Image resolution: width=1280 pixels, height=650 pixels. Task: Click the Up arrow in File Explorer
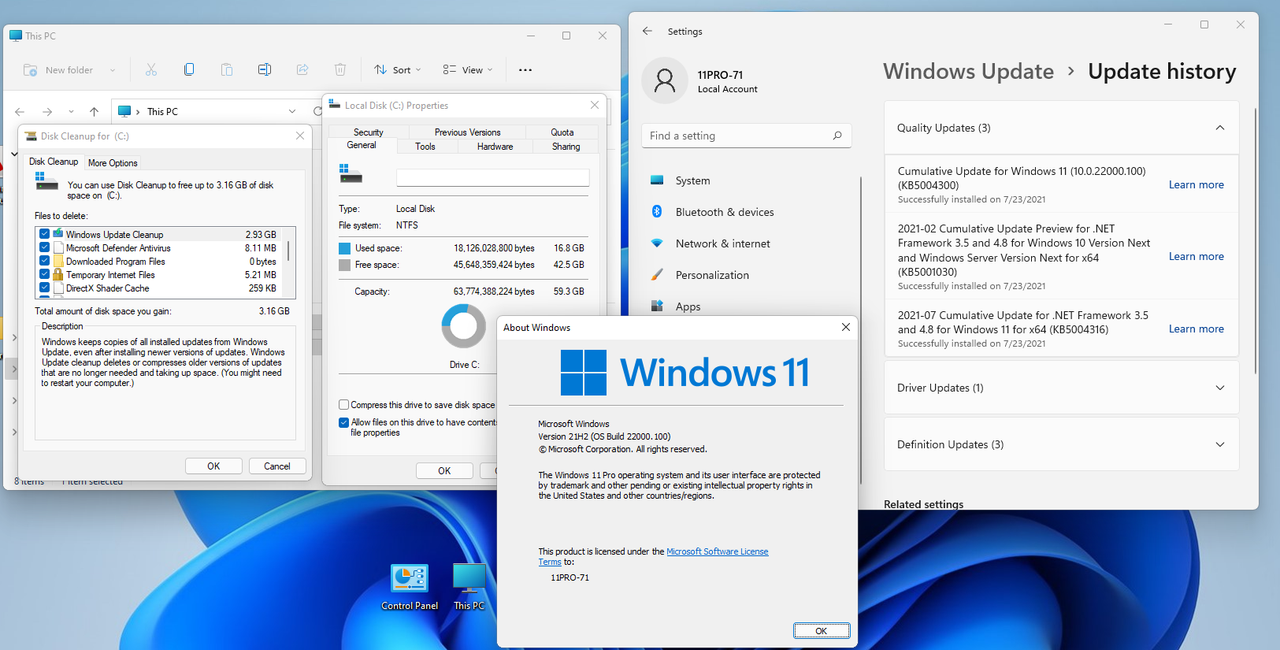(94, 112)
